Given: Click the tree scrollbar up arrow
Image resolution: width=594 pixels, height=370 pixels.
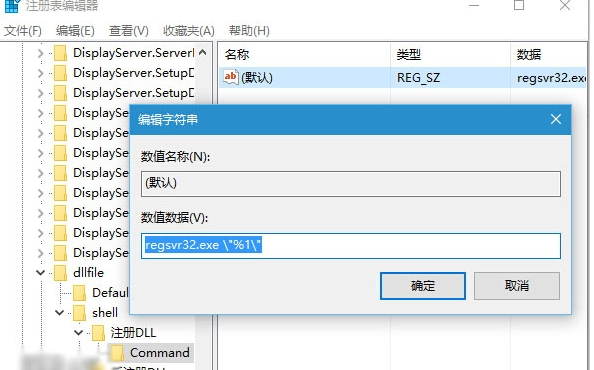Looking at the screenshot, I should pos(203,53).
